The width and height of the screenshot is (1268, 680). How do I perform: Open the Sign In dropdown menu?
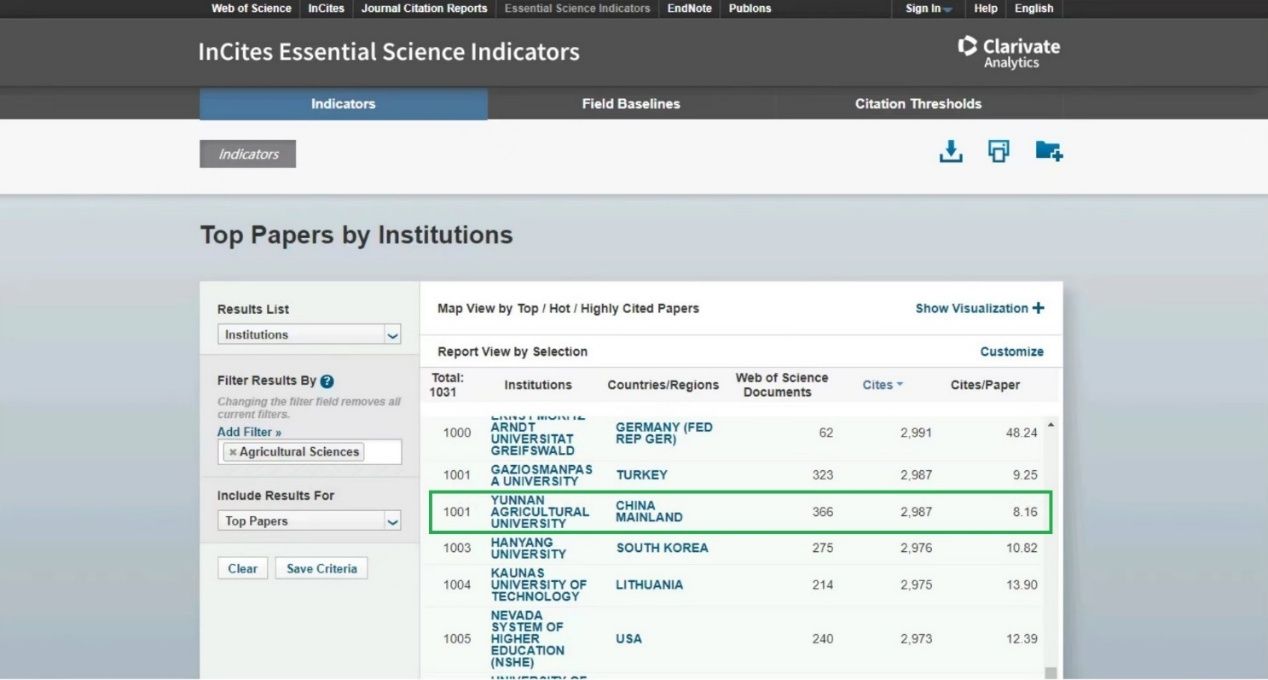coord(928,9)
